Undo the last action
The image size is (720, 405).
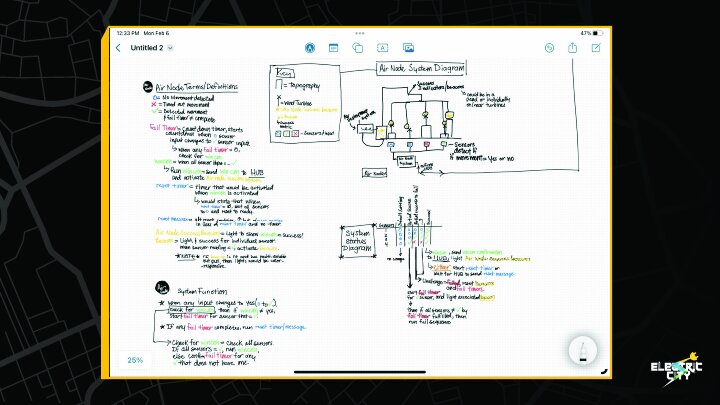[549, 48]
